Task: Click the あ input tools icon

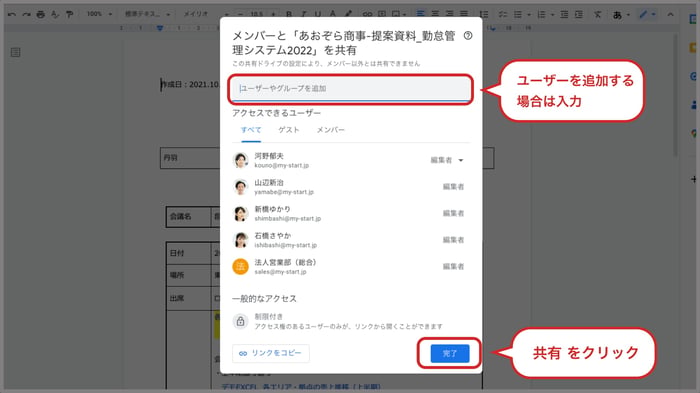Action: (x=617, y=15)
